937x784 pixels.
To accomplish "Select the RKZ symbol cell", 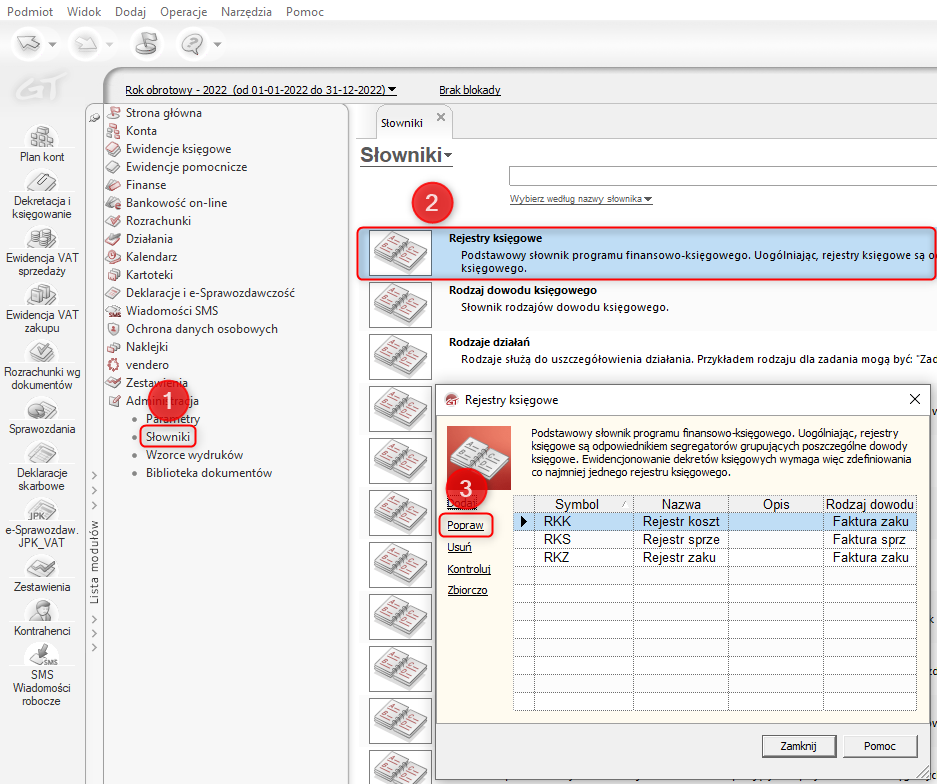I will [x=583, y=558].
